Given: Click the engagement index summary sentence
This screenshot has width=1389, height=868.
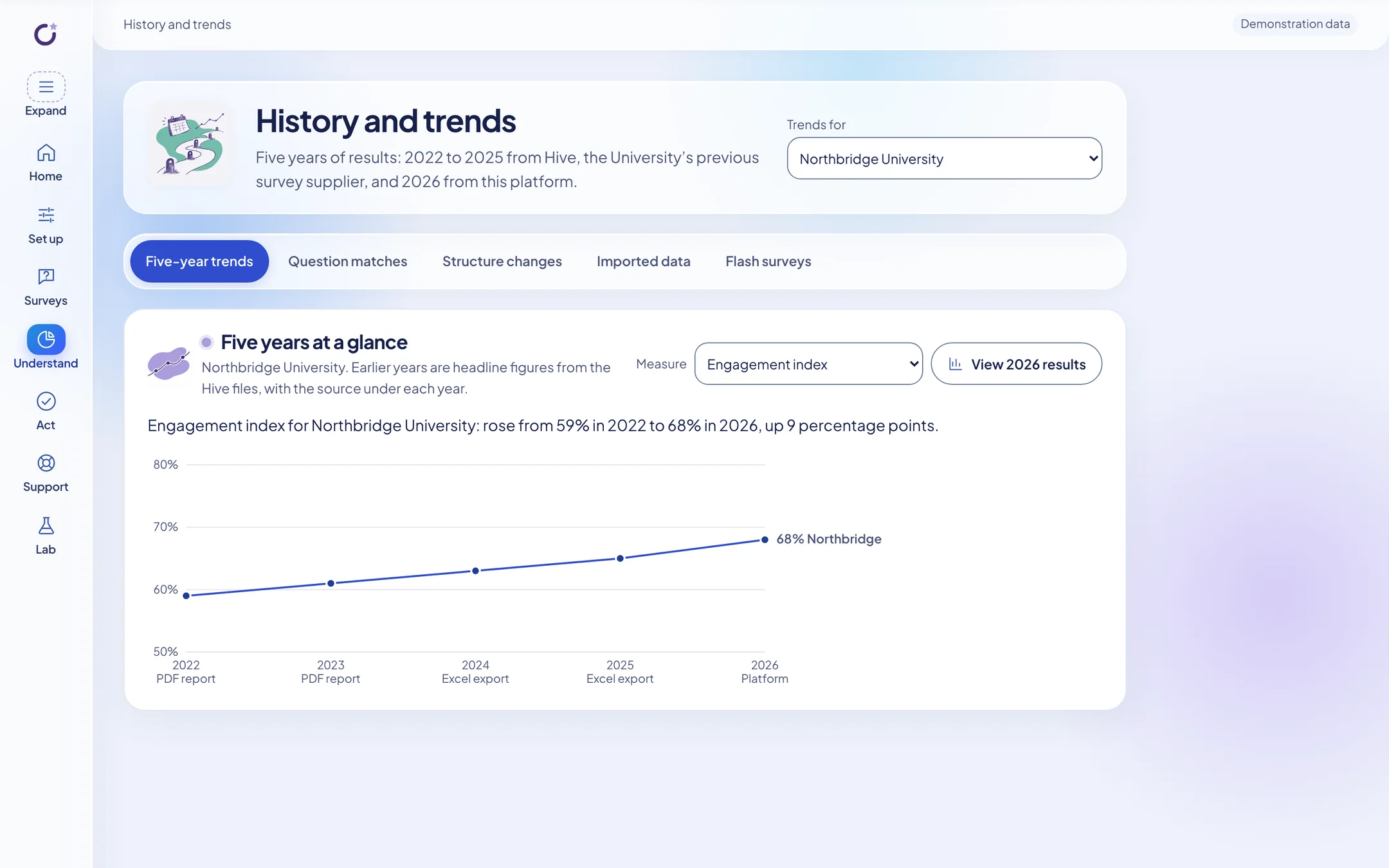Looking at the screenshot, I should (543, 426).
